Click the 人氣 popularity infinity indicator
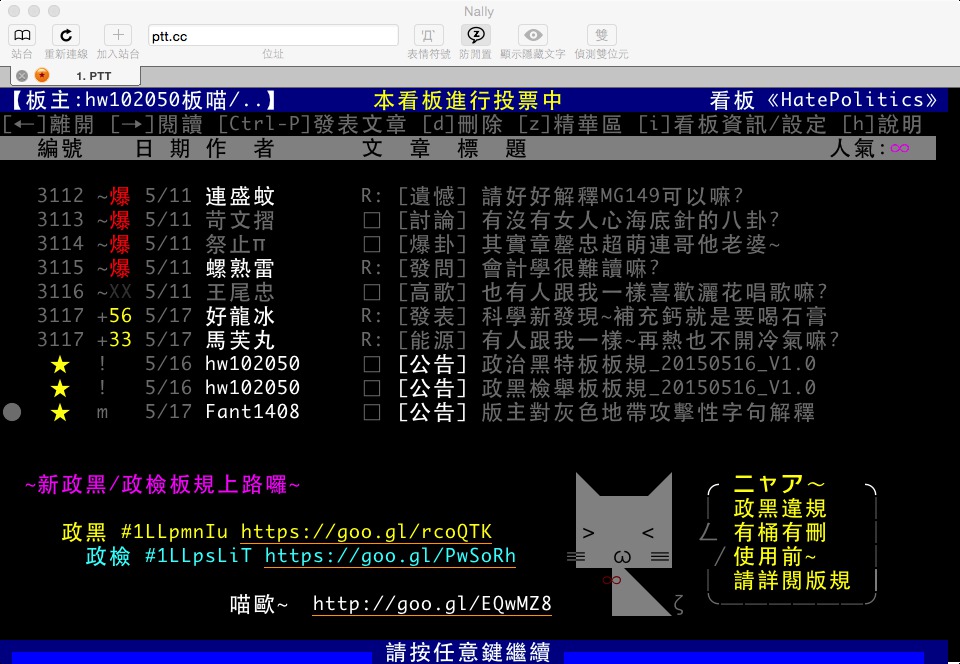Screen dimensions: 960x664 (869, 148)
